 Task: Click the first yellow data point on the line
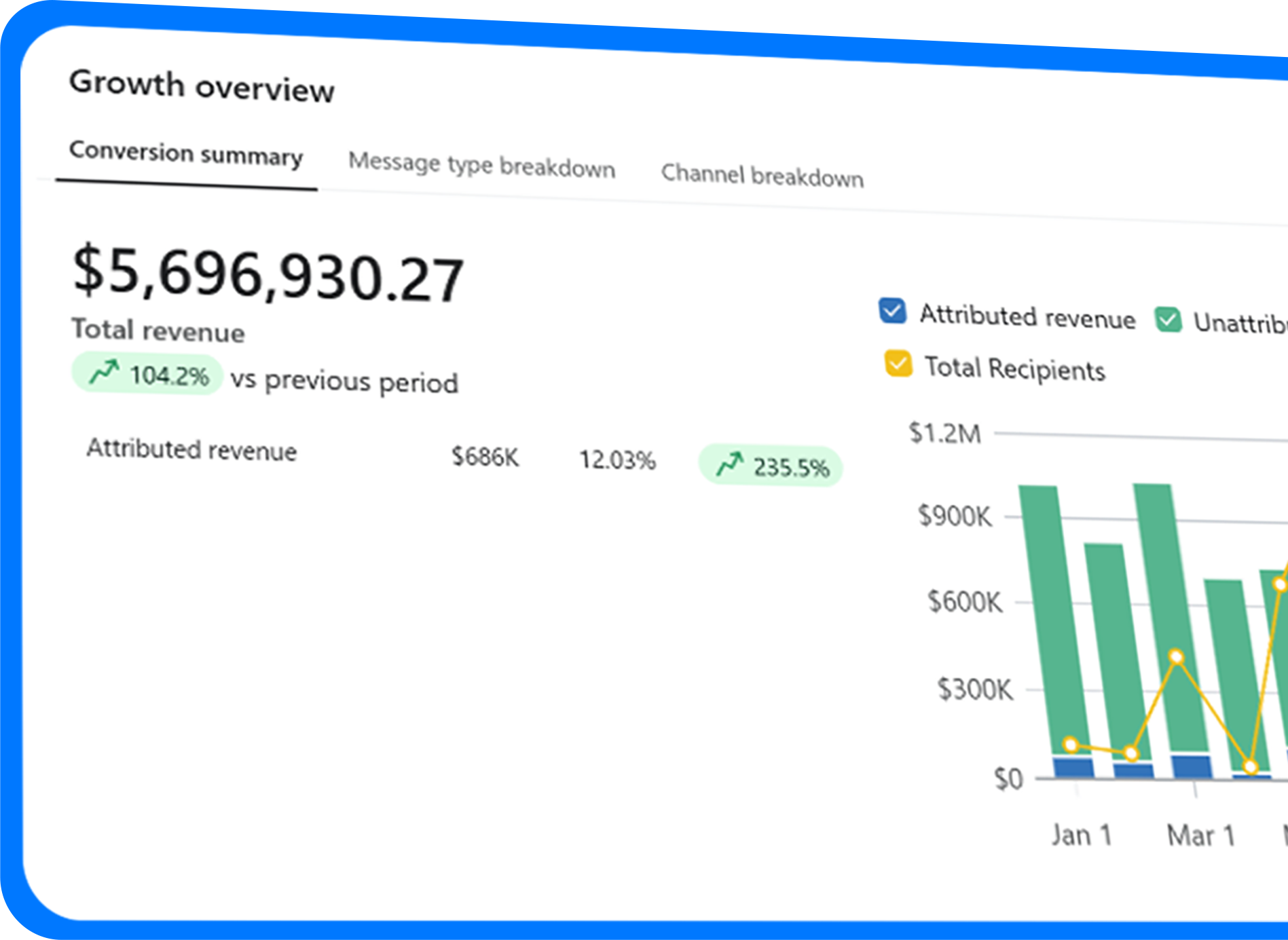click(1071, 745)
